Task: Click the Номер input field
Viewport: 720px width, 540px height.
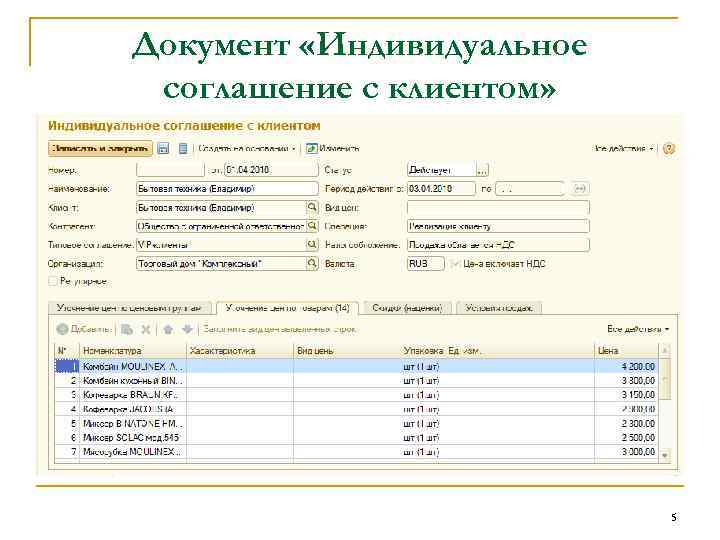Action: pos(170,170)
